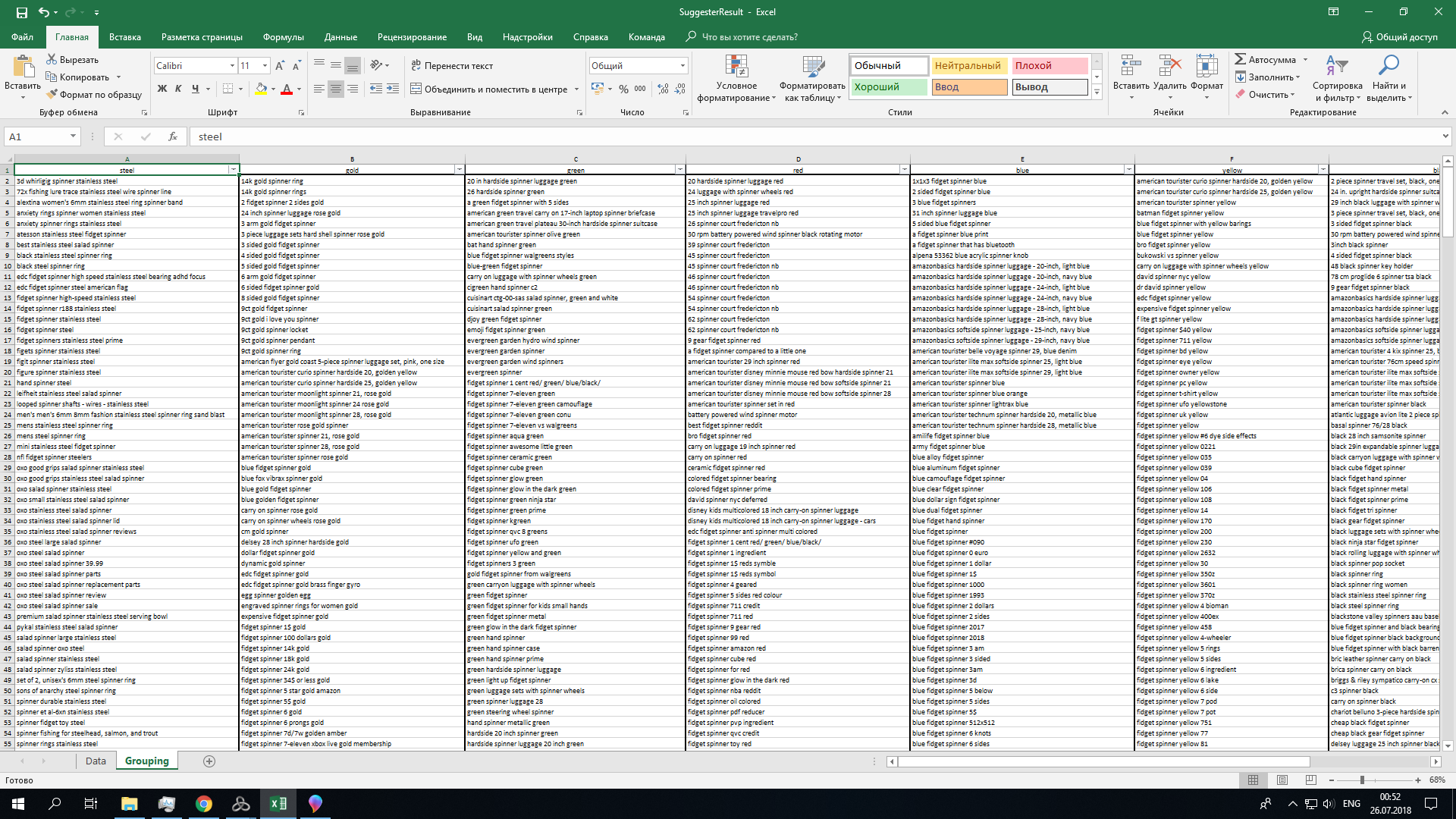Screen dimensions: 1456x819
Task: Switch to Page Layout view icon in status bar
Action: click(x=1282, y=780)
